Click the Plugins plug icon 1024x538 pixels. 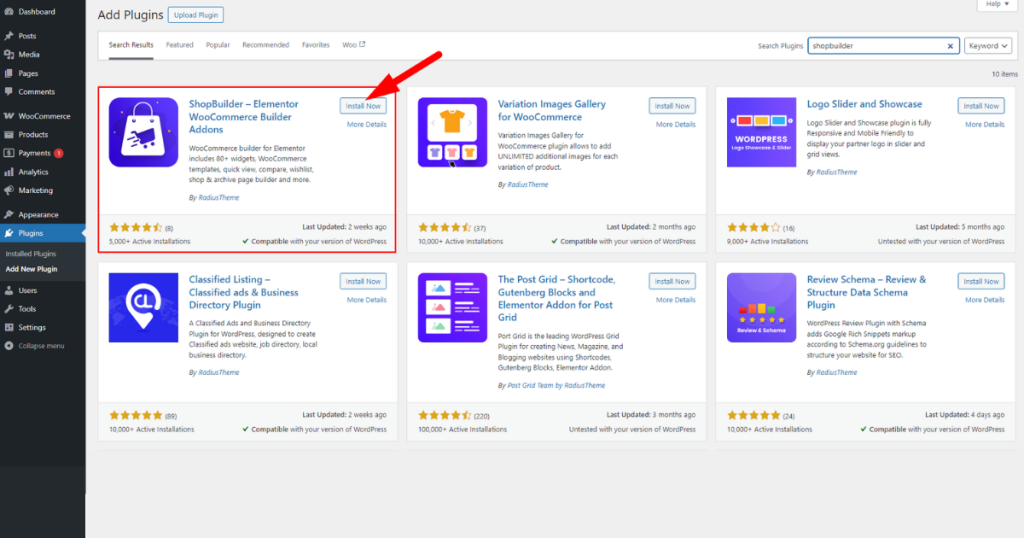pos(8,233)
